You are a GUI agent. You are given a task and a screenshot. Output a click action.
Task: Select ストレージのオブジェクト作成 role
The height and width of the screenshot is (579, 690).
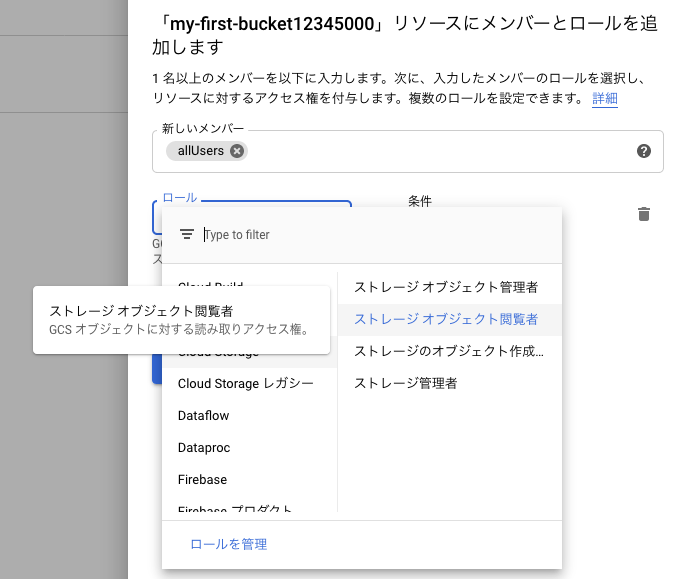coord(450,351)
